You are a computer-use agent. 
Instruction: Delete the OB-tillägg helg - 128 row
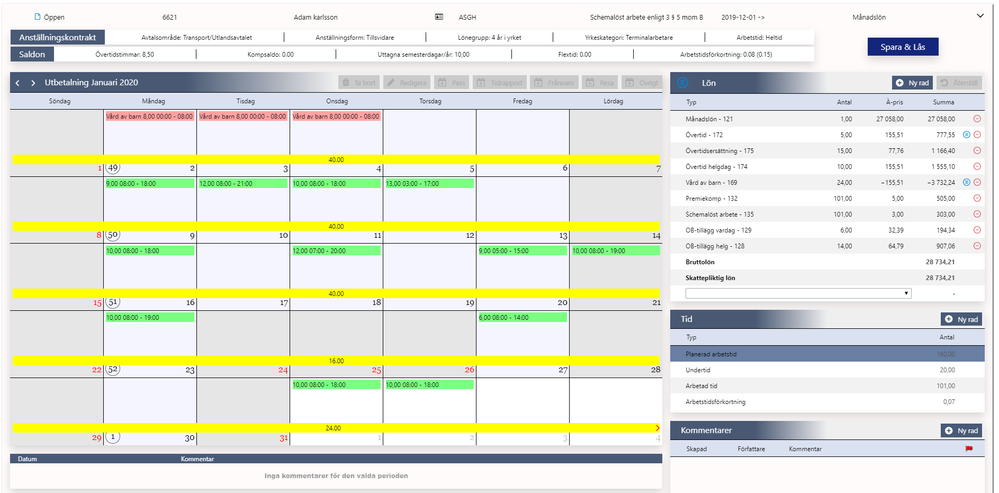[x=977, y=246]
